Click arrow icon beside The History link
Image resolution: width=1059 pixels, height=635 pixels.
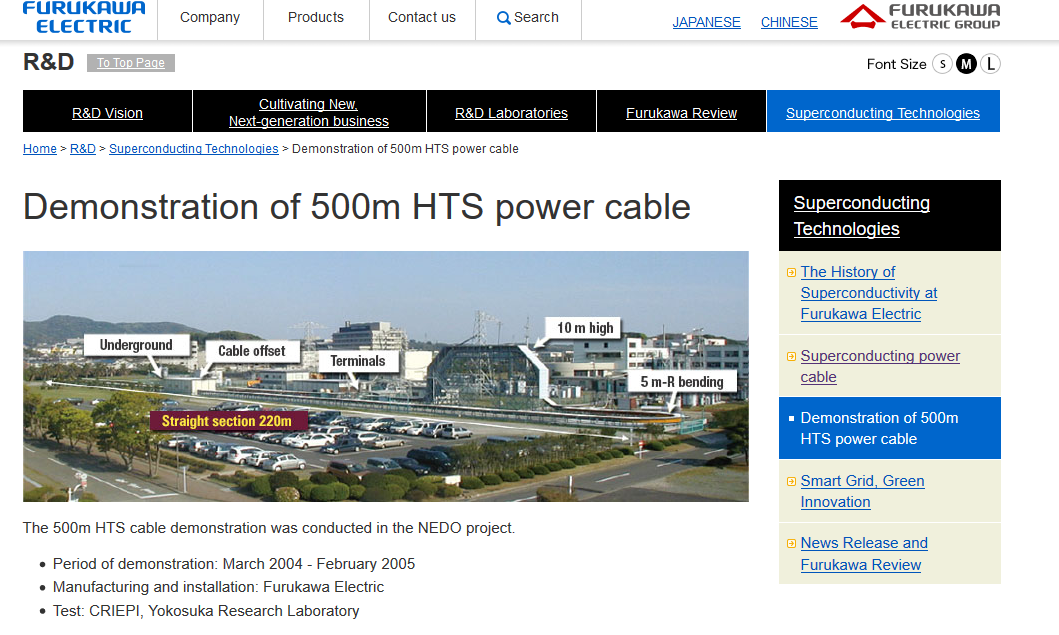coord(792,273)
